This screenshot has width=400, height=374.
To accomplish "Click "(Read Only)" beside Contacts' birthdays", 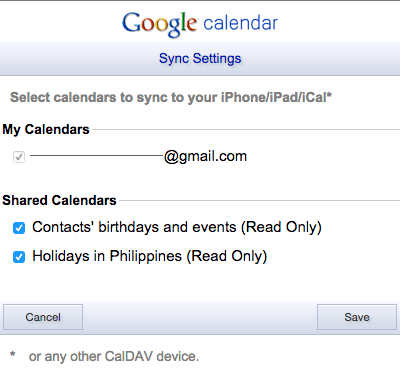I will click(281, 227).
